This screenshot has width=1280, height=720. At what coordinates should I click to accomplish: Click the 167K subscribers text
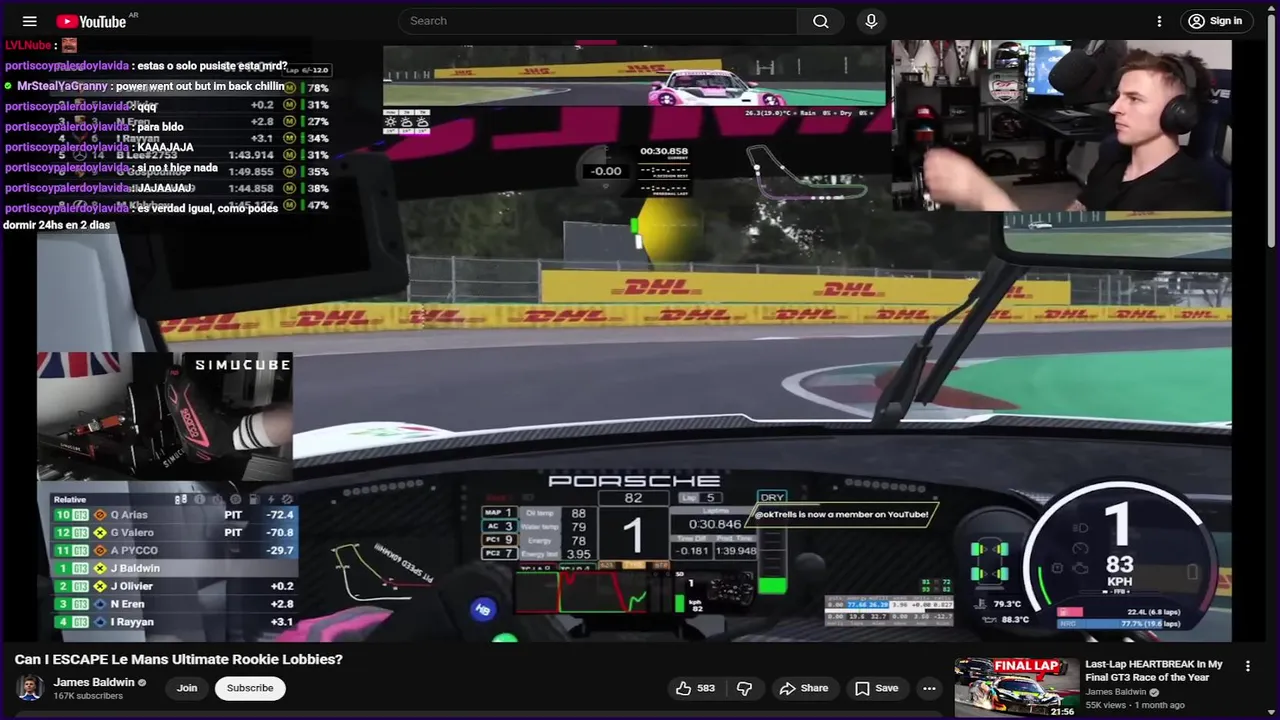coord(88,696)
